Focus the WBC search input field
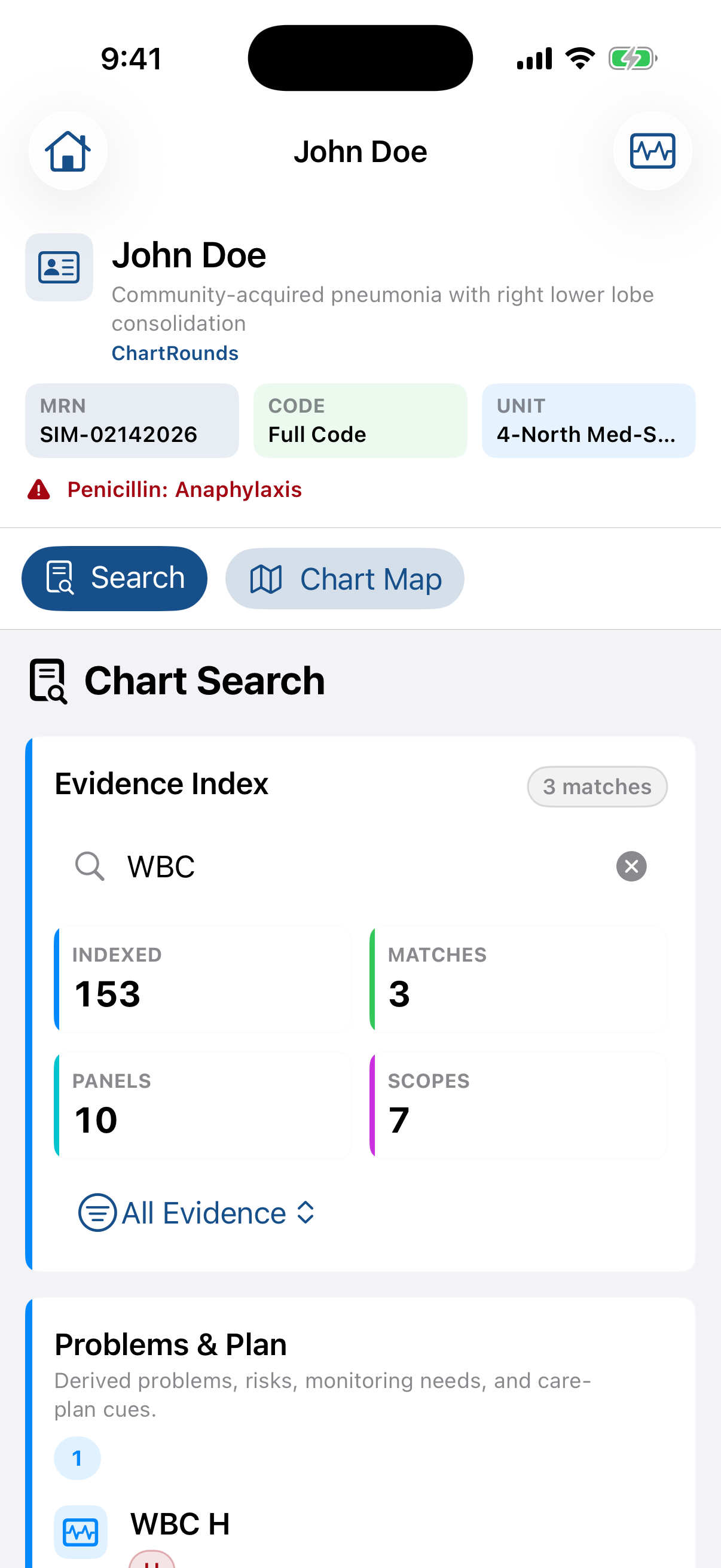721x1568 pixels. coord(360,866)
